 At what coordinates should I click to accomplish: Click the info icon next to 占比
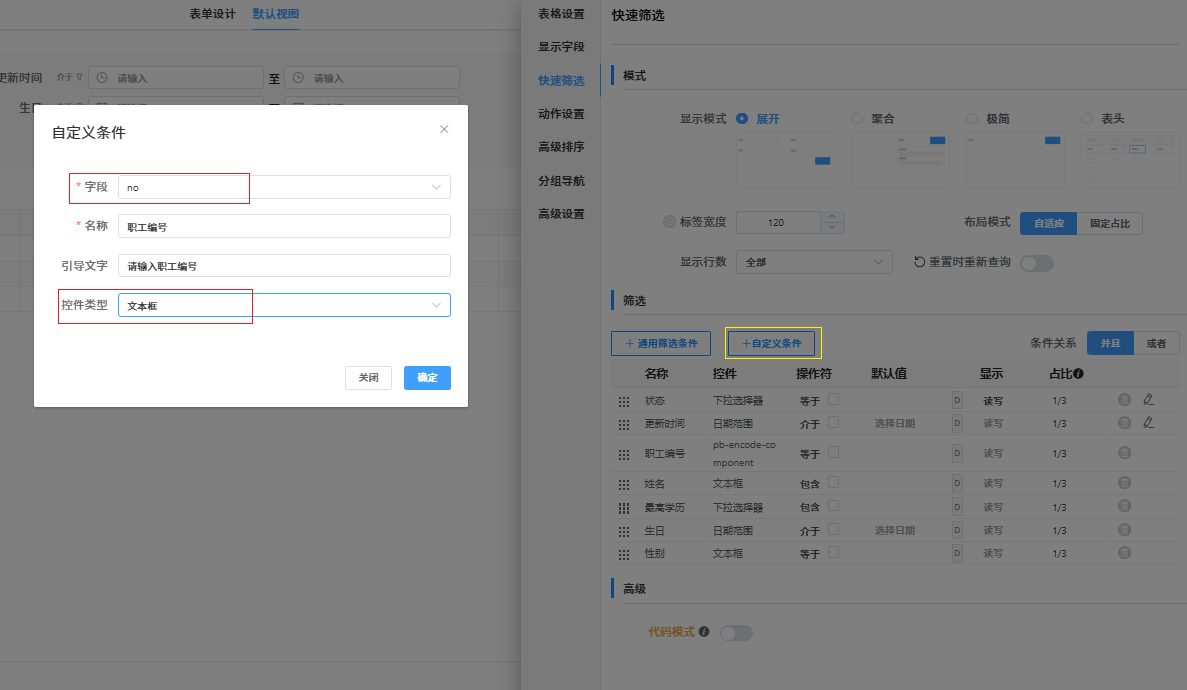1079,374
